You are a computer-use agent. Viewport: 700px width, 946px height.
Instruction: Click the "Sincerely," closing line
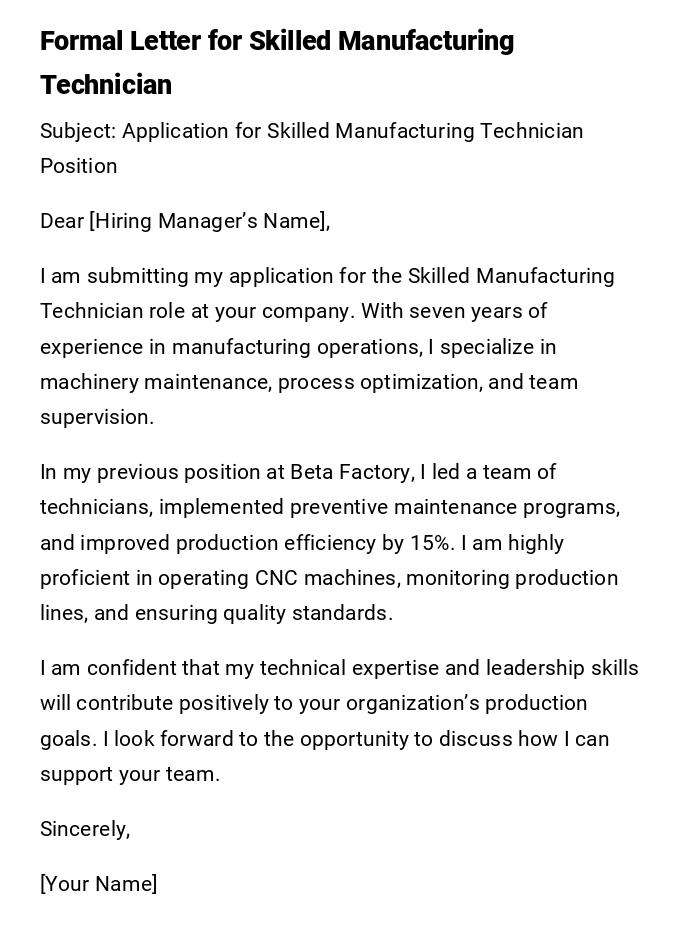[85, 829]
